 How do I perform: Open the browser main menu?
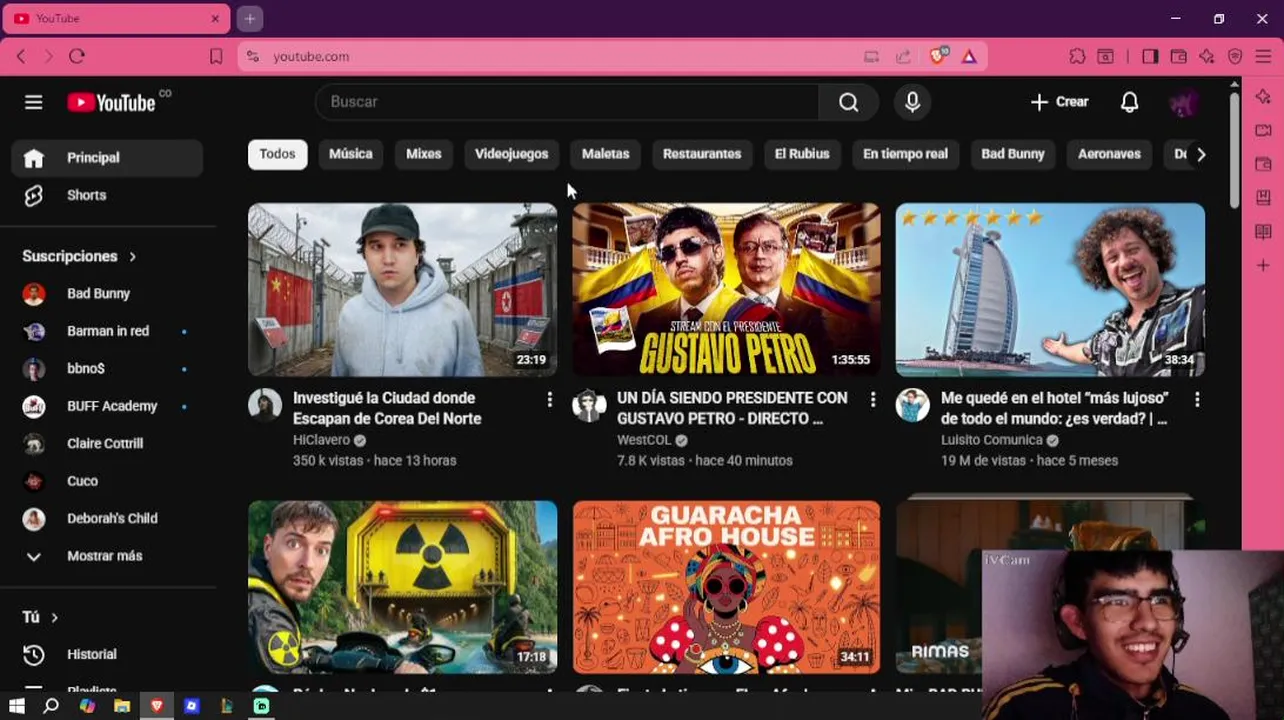click(1263, 57)
